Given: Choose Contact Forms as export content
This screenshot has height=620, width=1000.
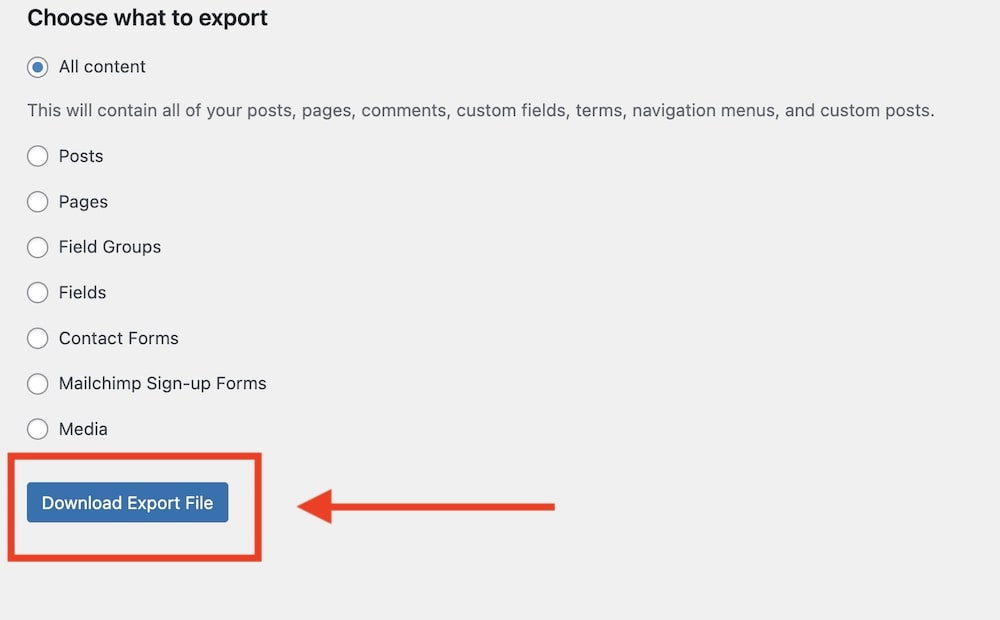Looking at the screenshot, I should [37, 338].
